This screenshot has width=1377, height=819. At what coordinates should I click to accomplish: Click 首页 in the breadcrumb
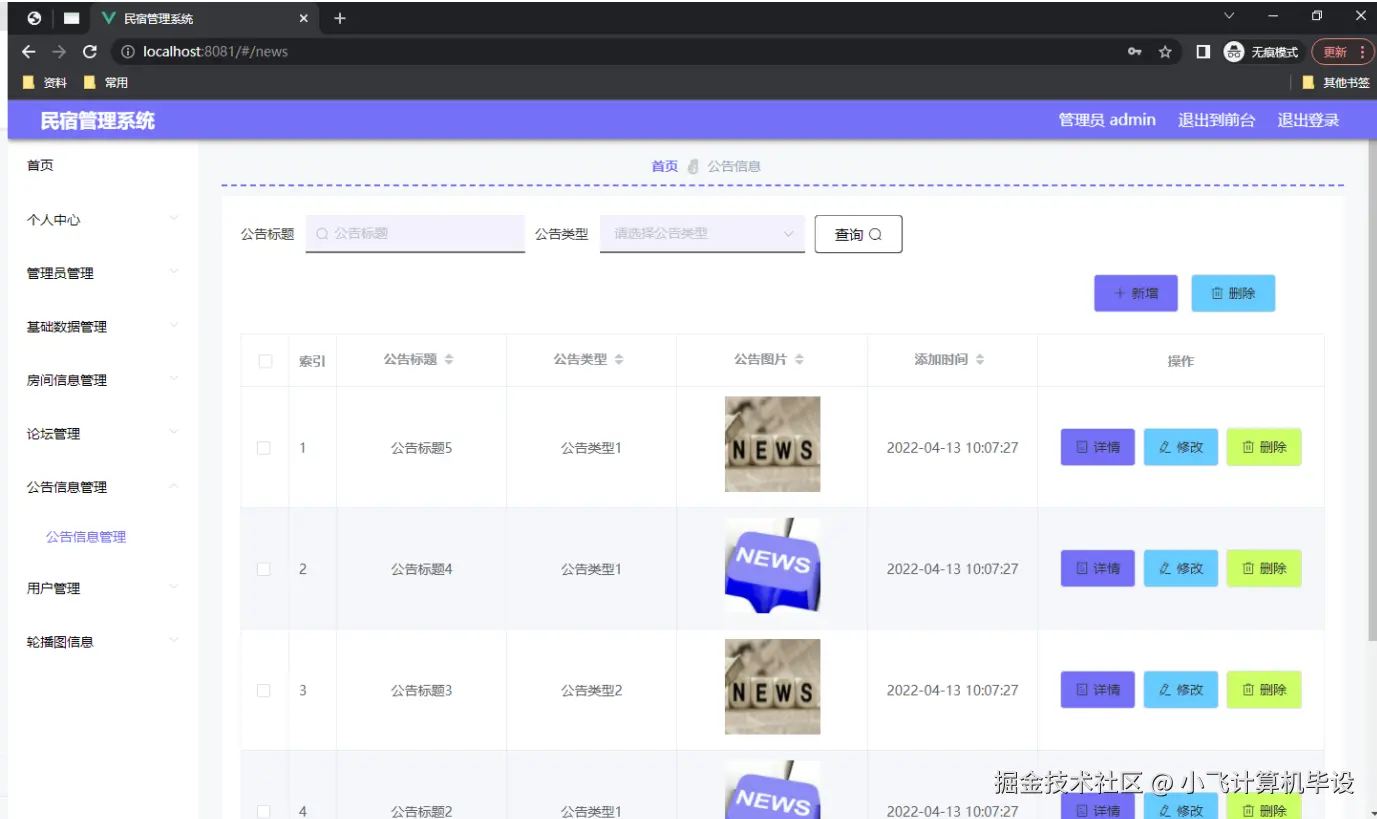coord(665,166)
